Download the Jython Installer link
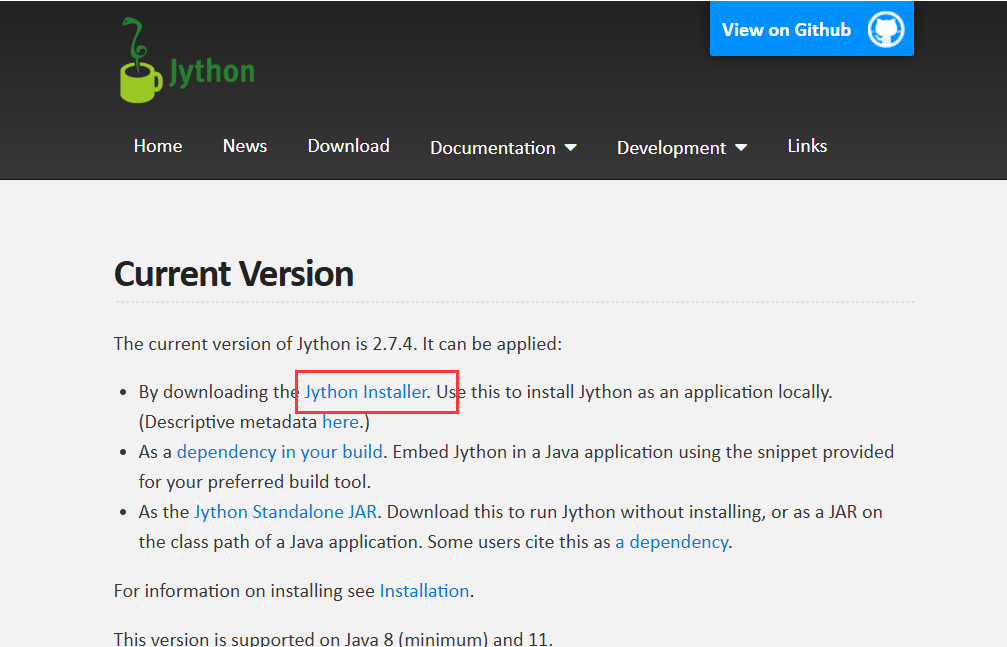 365,392
